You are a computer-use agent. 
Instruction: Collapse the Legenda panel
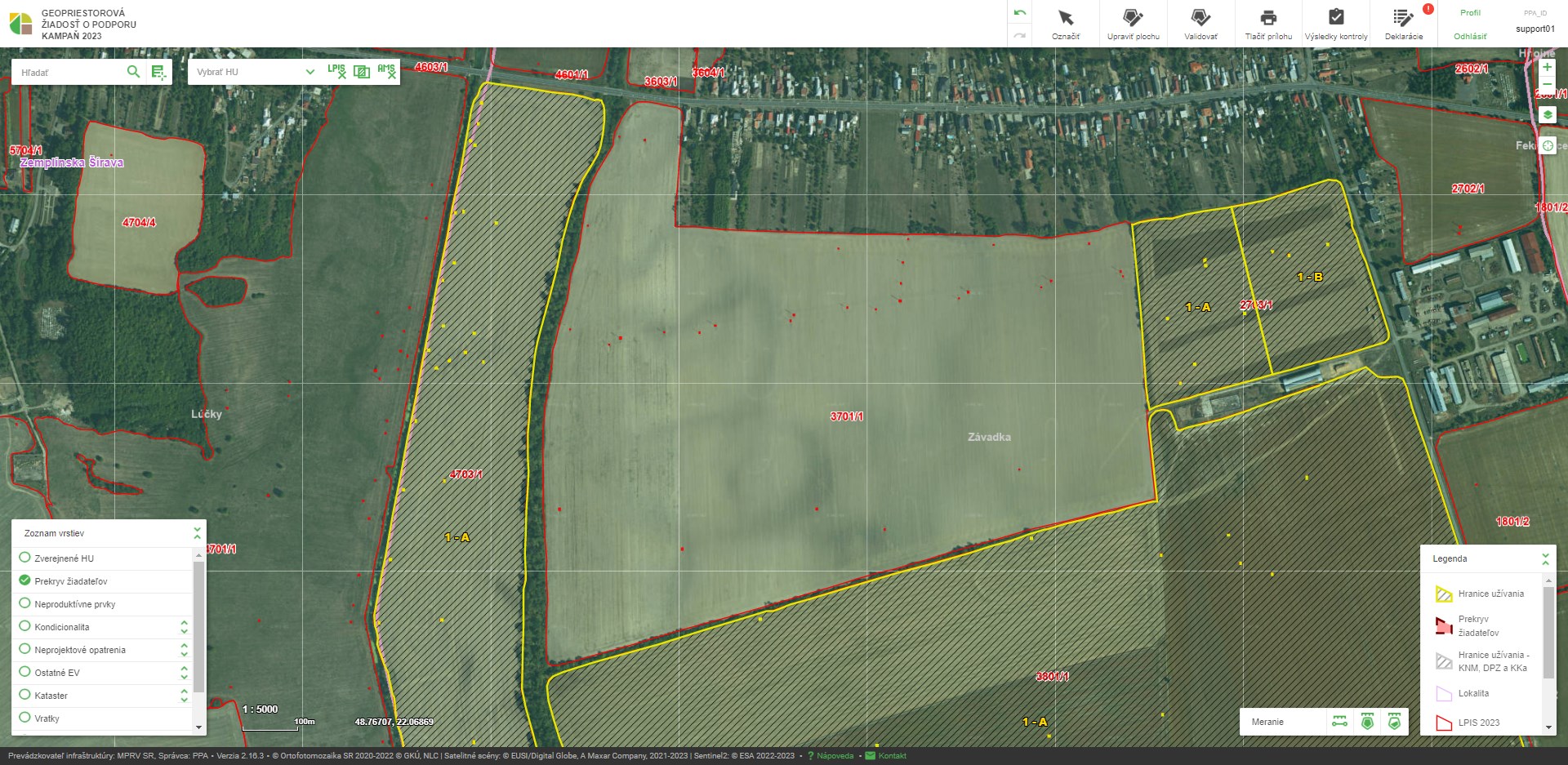click(x=1545, y=558)
